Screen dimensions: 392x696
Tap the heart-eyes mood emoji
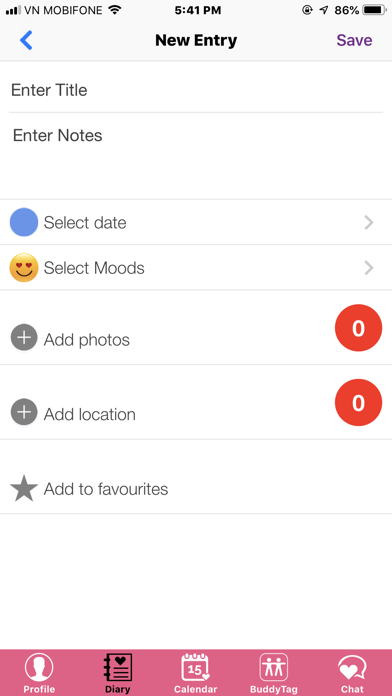click(24, 268)
